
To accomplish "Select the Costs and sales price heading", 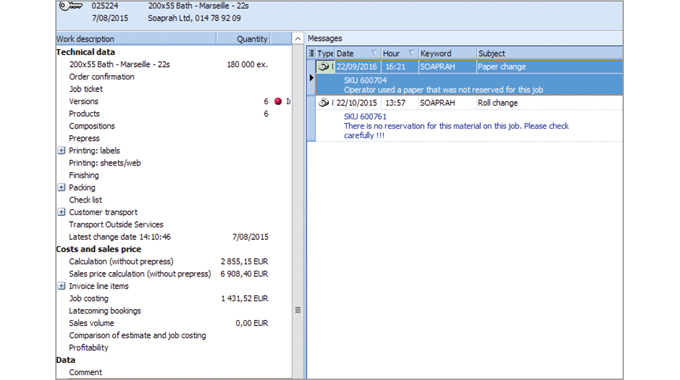I will tap(98, 249).
